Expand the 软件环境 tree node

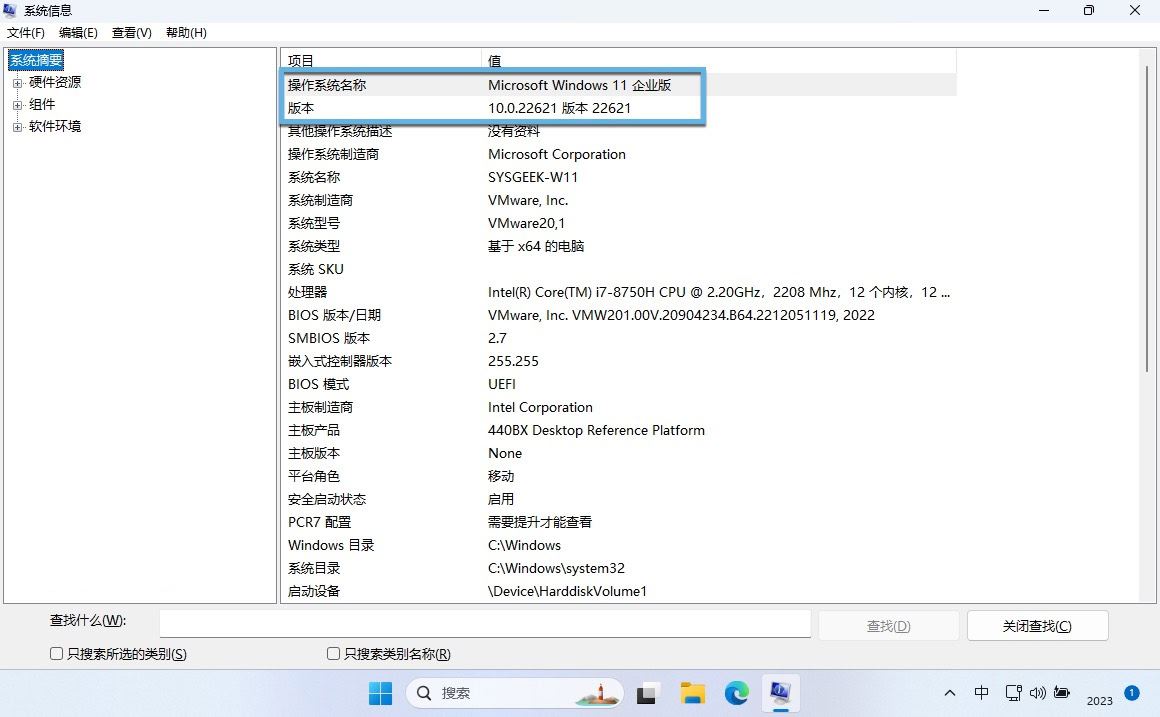click(17, 127)
